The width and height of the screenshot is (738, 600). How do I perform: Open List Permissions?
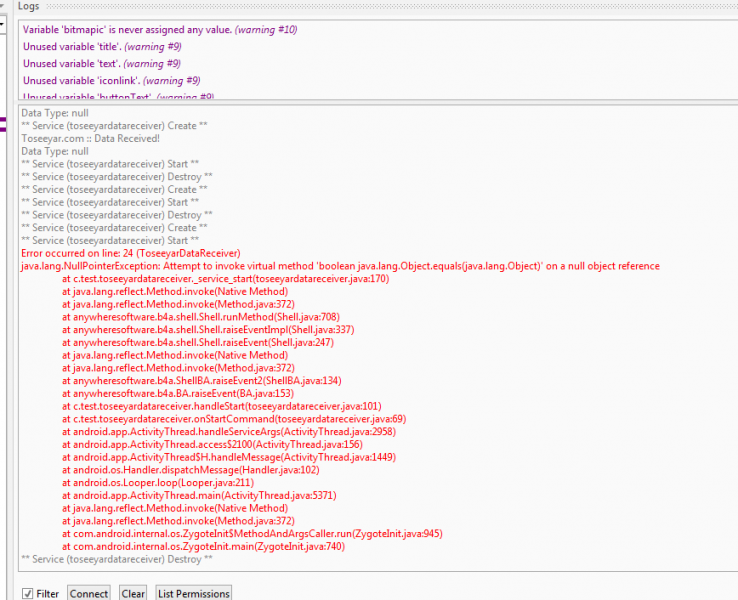tap(194, 593)
